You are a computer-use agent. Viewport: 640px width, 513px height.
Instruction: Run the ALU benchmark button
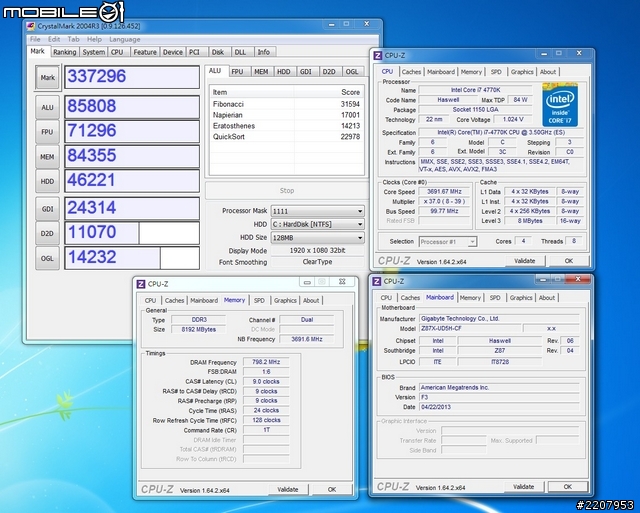(x=47, y=107)
